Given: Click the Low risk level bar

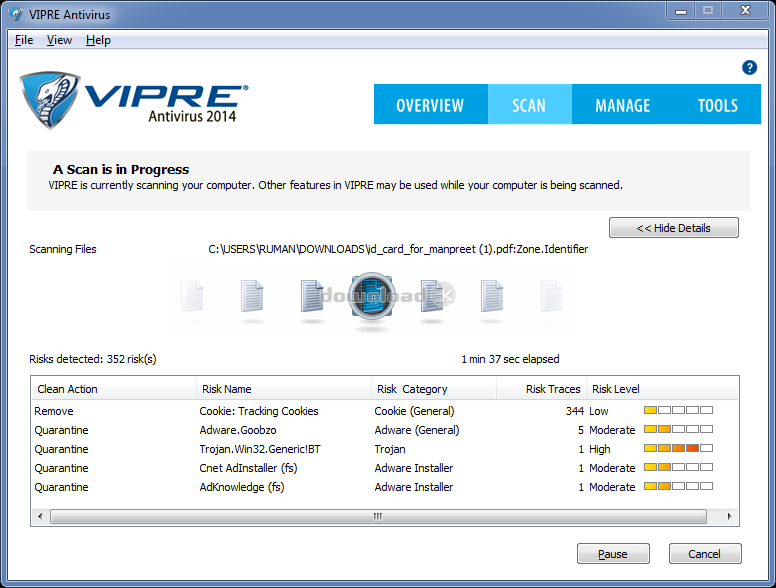Looking at the screenshot, I should (x=678, y=410).
